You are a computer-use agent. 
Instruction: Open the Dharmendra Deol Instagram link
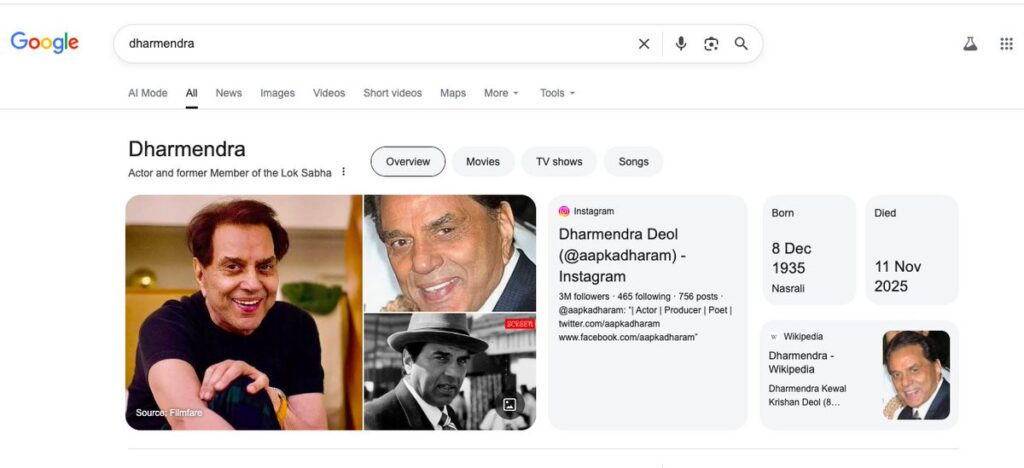click(621, 255)
